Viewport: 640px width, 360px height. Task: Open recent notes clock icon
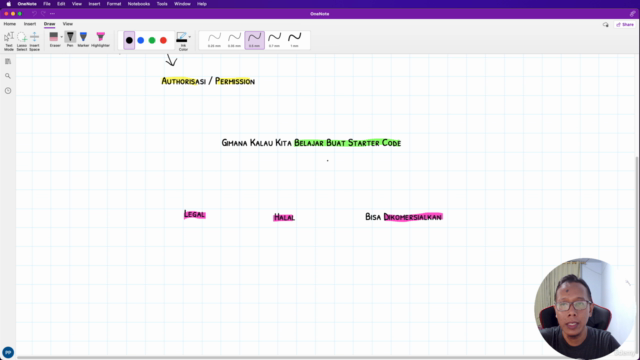point(8,91)
